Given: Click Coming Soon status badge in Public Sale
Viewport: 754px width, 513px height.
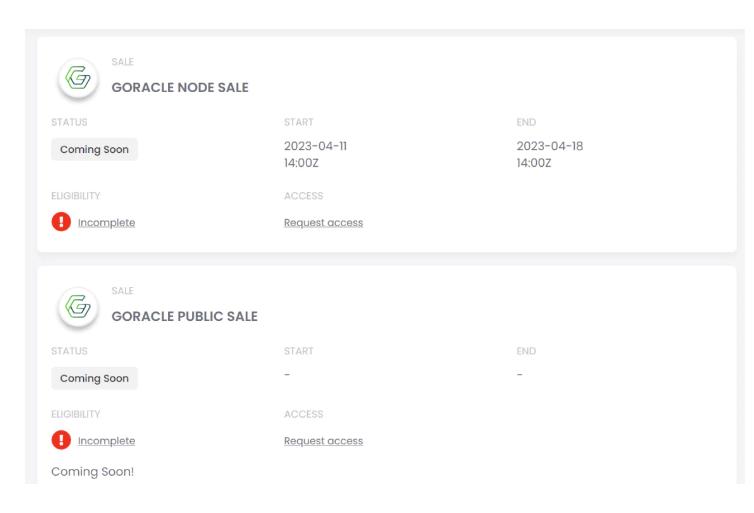Looking at the screenshot, I should (94, 378).
